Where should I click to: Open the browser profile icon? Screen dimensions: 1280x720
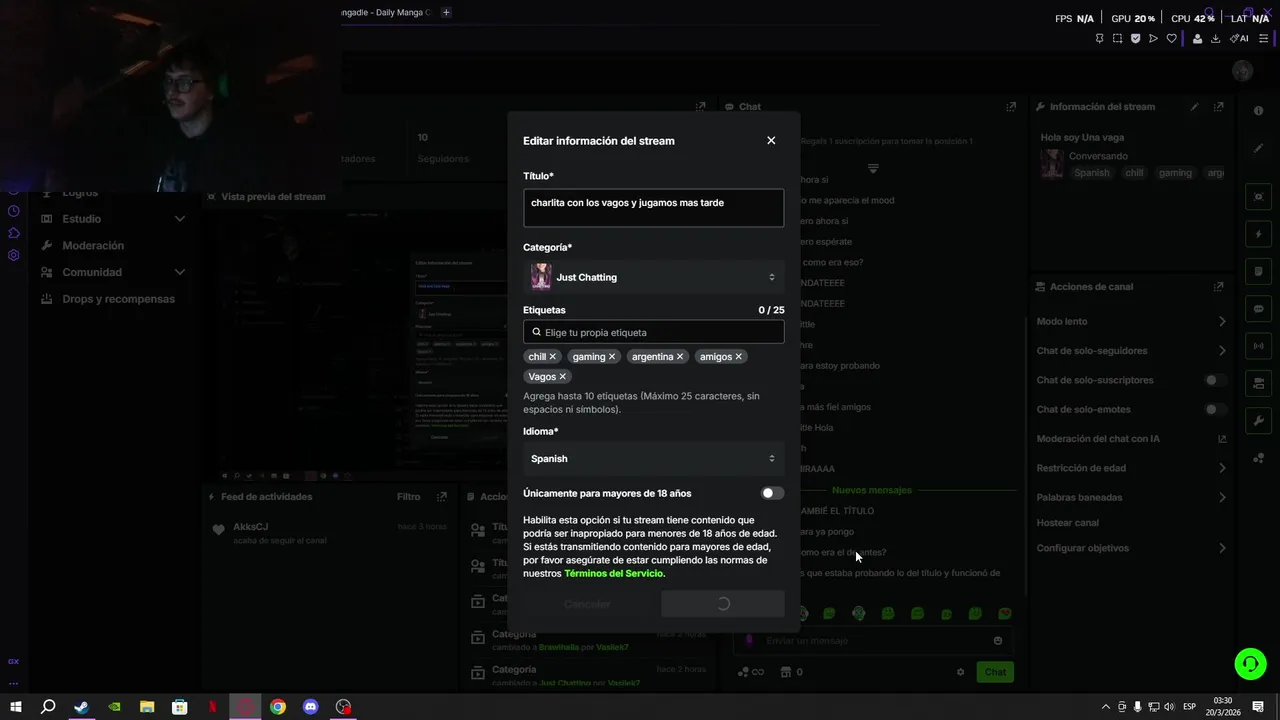point(1197,39)
